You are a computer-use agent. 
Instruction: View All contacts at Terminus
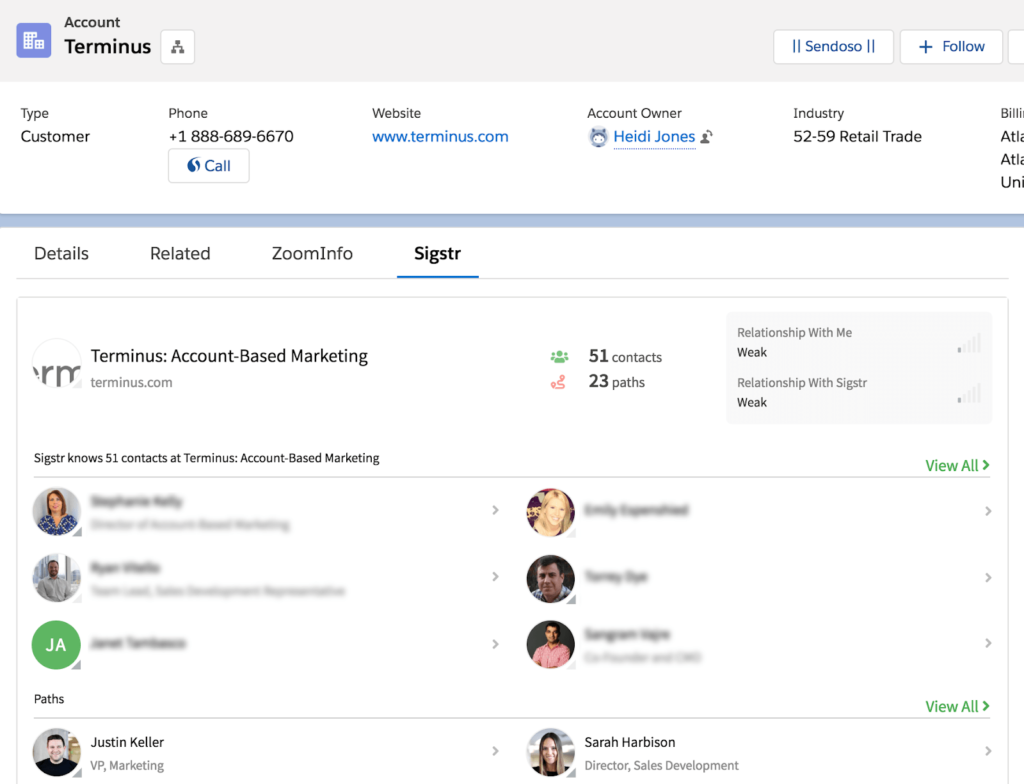pos(957,465)
